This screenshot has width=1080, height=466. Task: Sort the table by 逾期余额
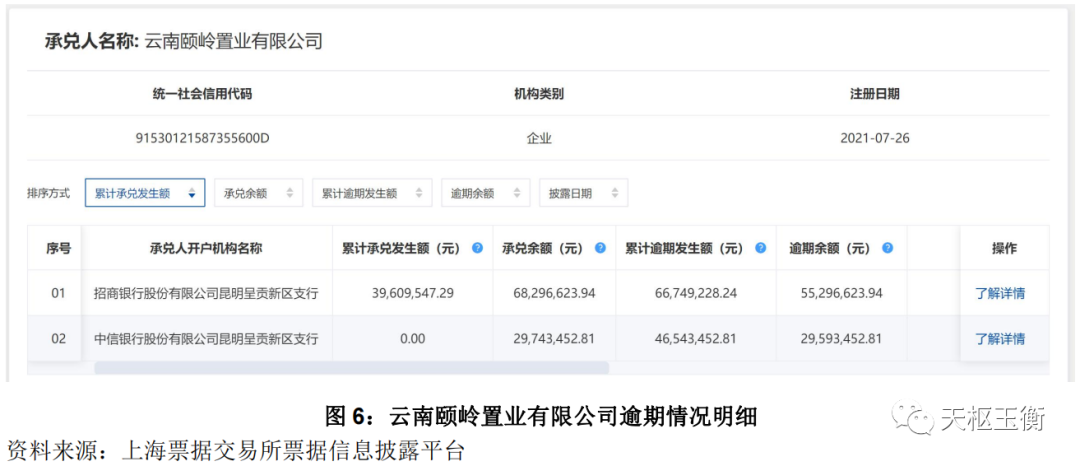(485, 193)
